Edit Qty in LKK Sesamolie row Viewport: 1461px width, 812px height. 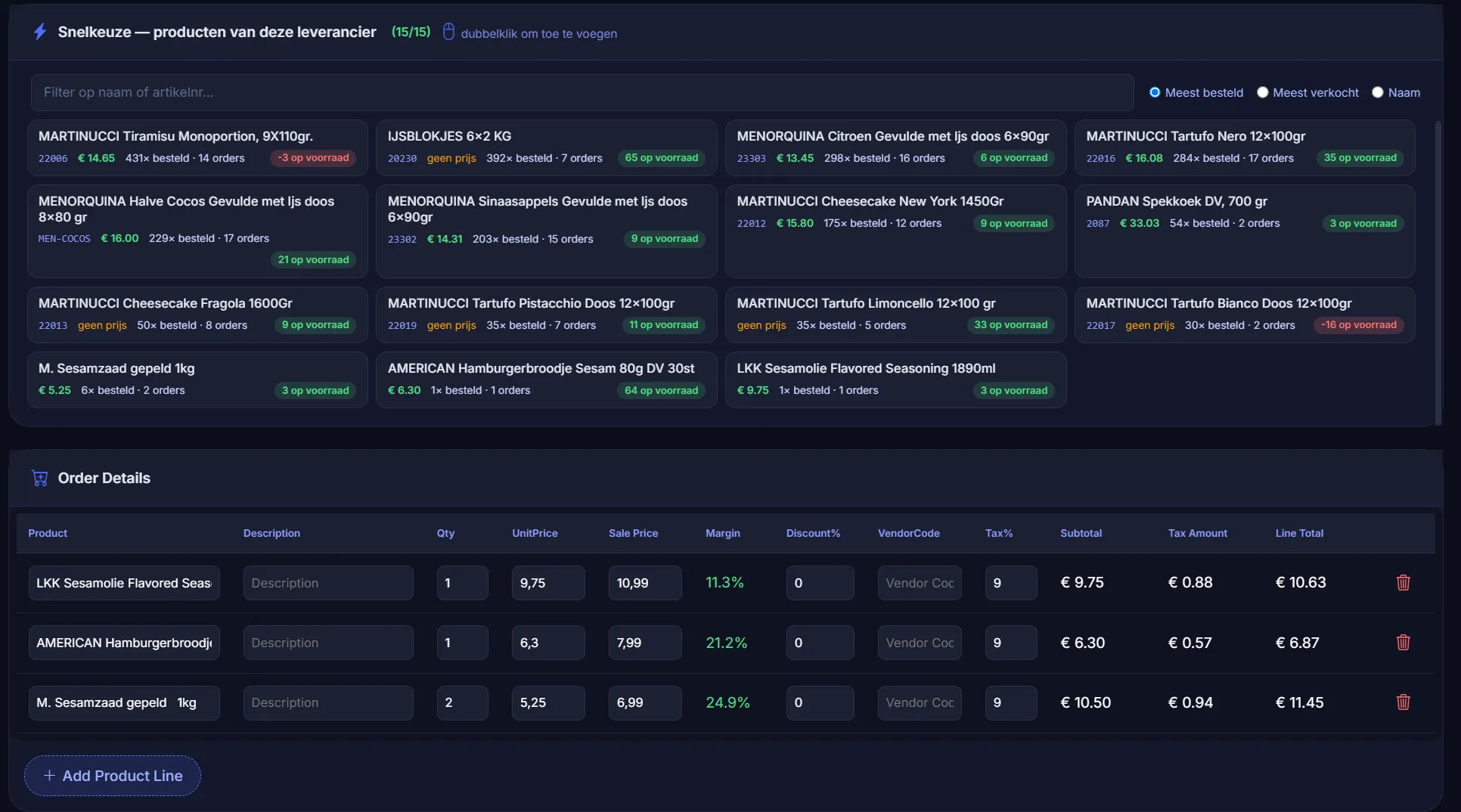(462, 583)
